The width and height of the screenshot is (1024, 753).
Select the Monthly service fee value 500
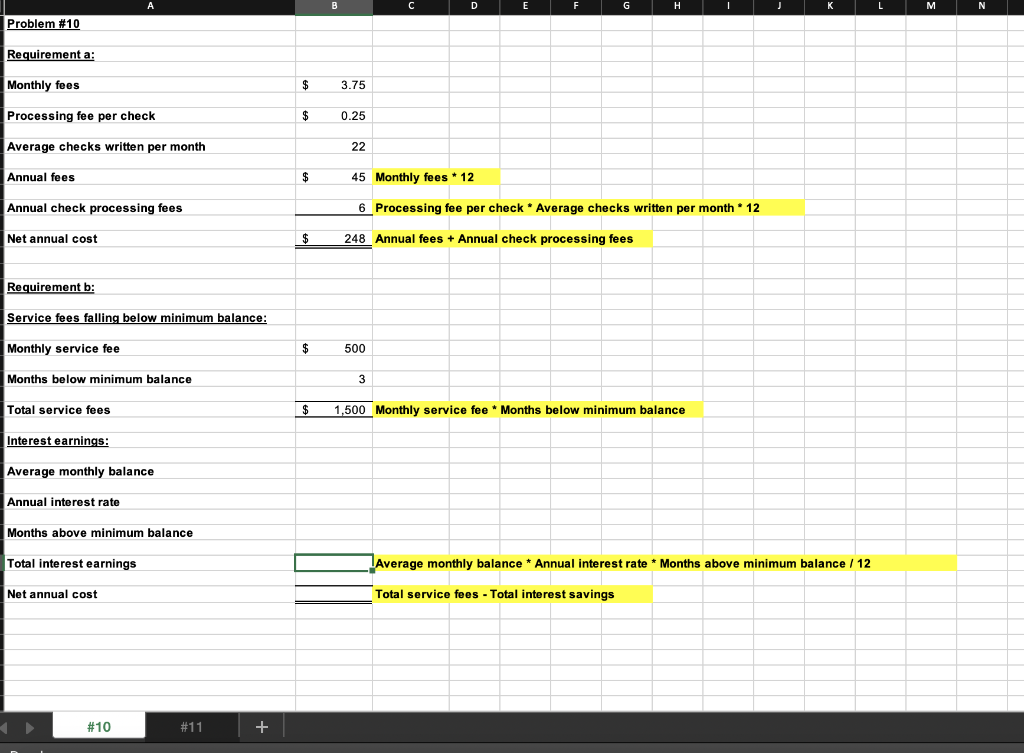pyautogui.click(x=334, y=348)
